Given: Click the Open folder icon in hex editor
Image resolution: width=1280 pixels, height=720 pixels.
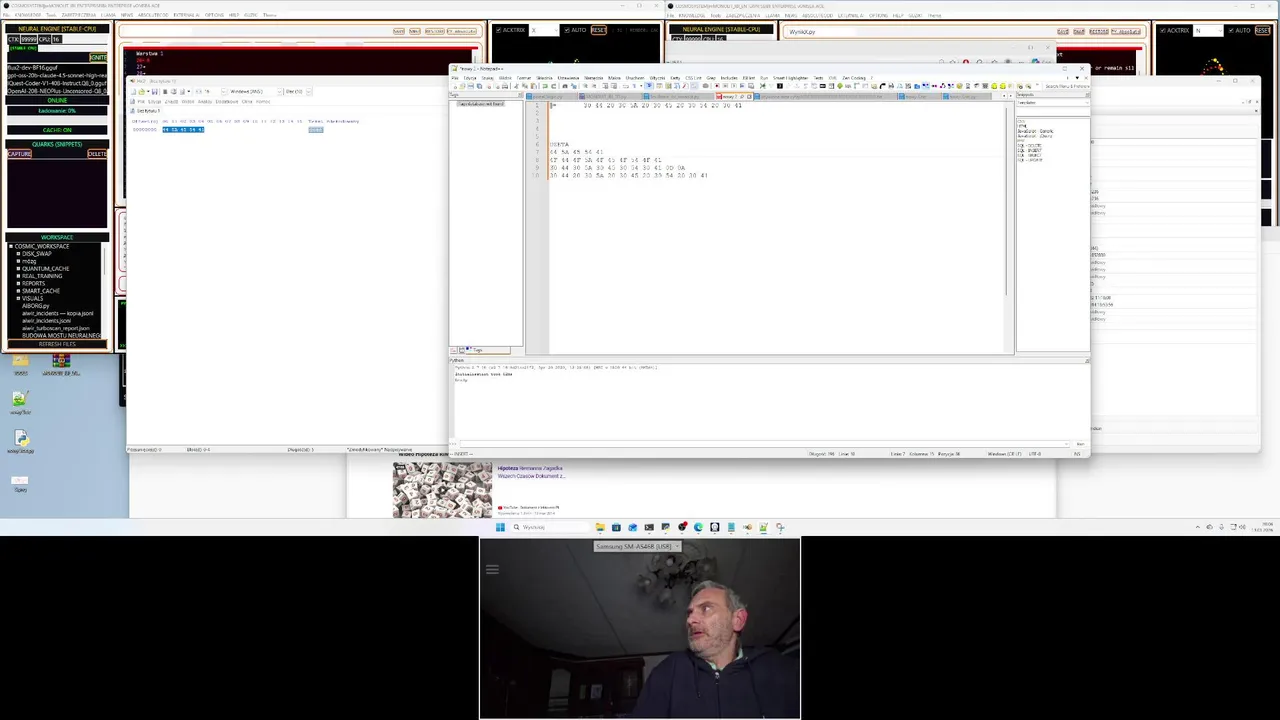Looking at the screenshot, I should [141, 92].
